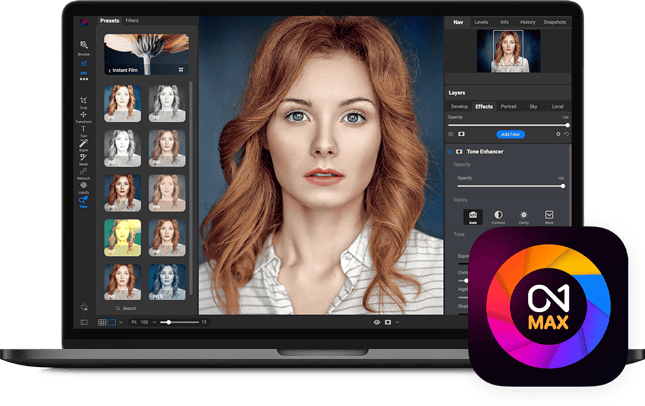Adjust the thumbnail size slider at bottom
Screen dimensions: 645x406
click(180, 322)
